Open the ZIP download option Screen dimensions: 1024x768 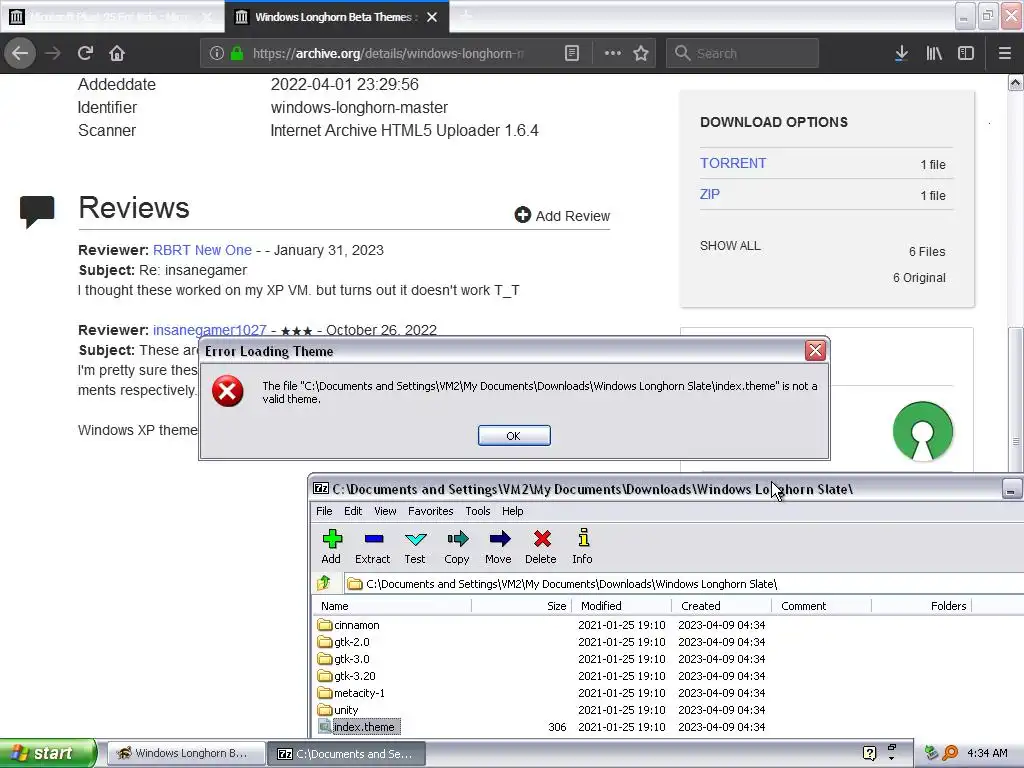710,194
